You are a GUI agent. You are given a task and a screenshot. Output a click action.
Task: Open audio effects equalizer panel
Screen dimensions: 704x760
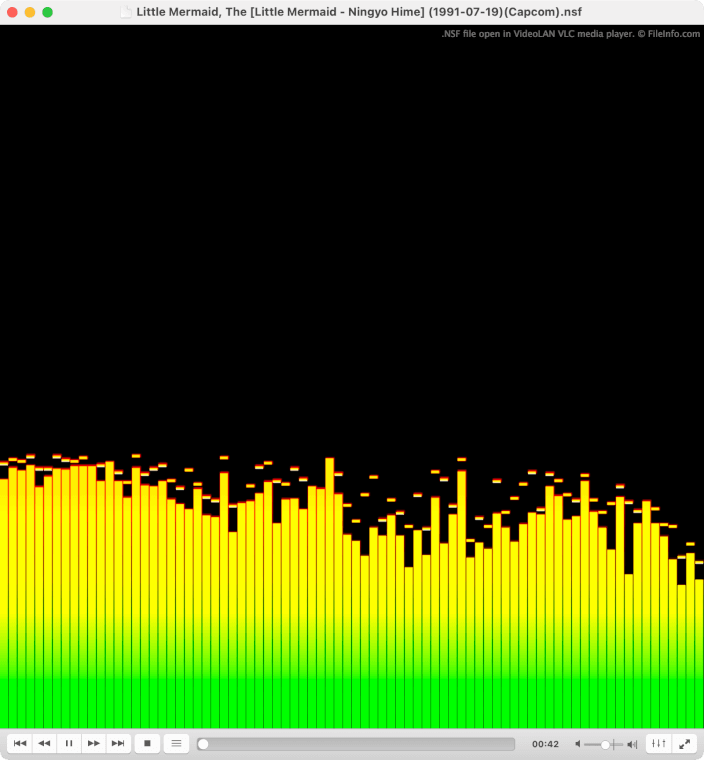658,743
